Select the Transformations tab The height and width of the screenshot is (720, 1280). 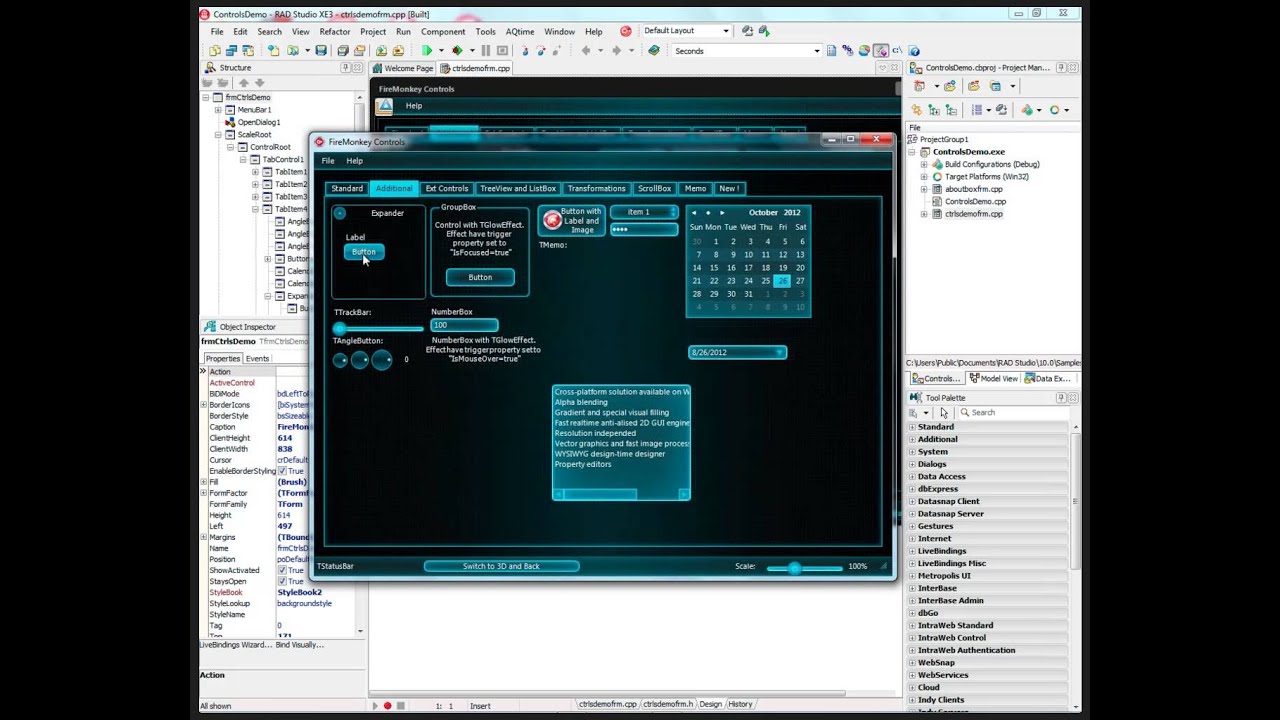[596, 188]
